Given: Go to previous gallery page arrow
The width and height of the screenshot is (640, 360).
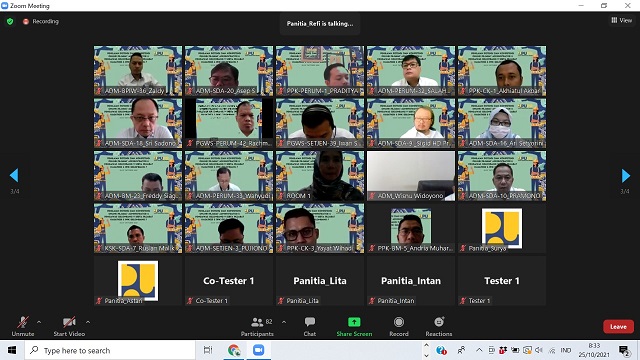Looking at the screenshot, I should pyautogui.click(x=14, y=175).
